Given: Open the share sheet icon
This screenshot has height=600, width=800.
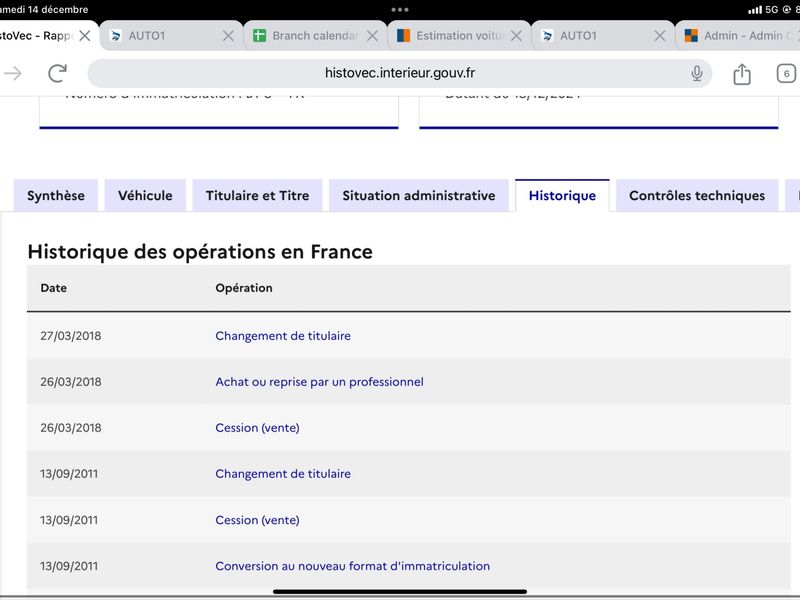Looking at the screenshot, I should (x=742, y=74).
